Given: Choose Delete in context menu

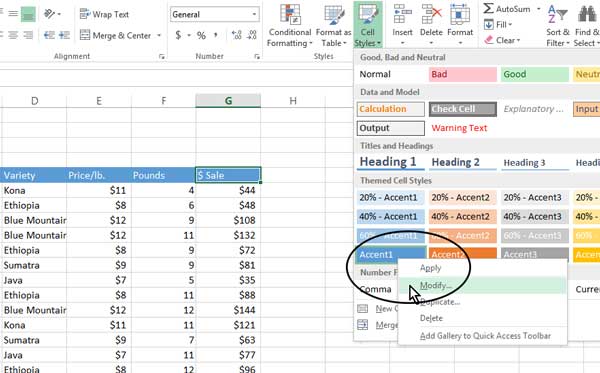Looking at the screenshot, I should (431, 318).
